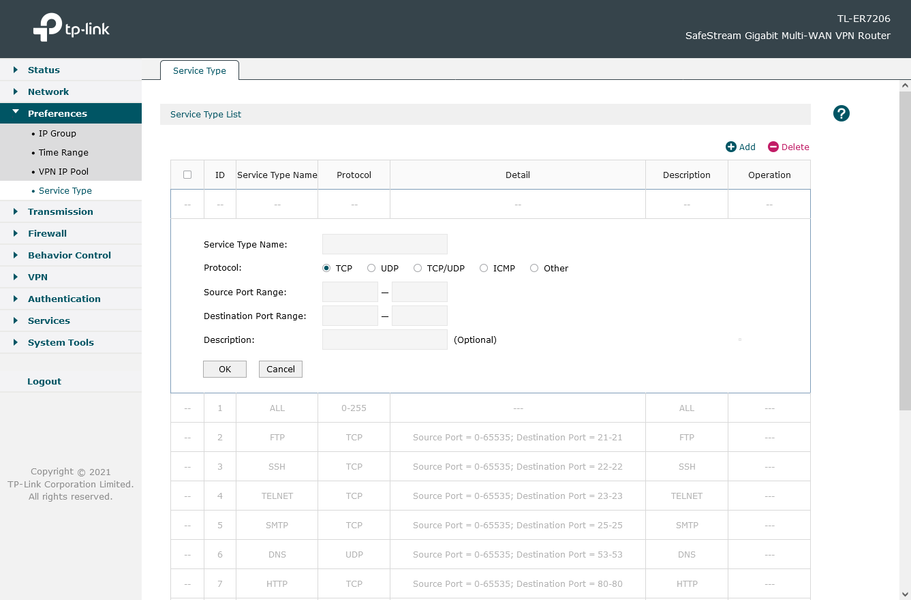Image resolution: width=911 pixels, height=600 pixels.
Task: Select the ICMP protocol radio button
Action: 483,268
